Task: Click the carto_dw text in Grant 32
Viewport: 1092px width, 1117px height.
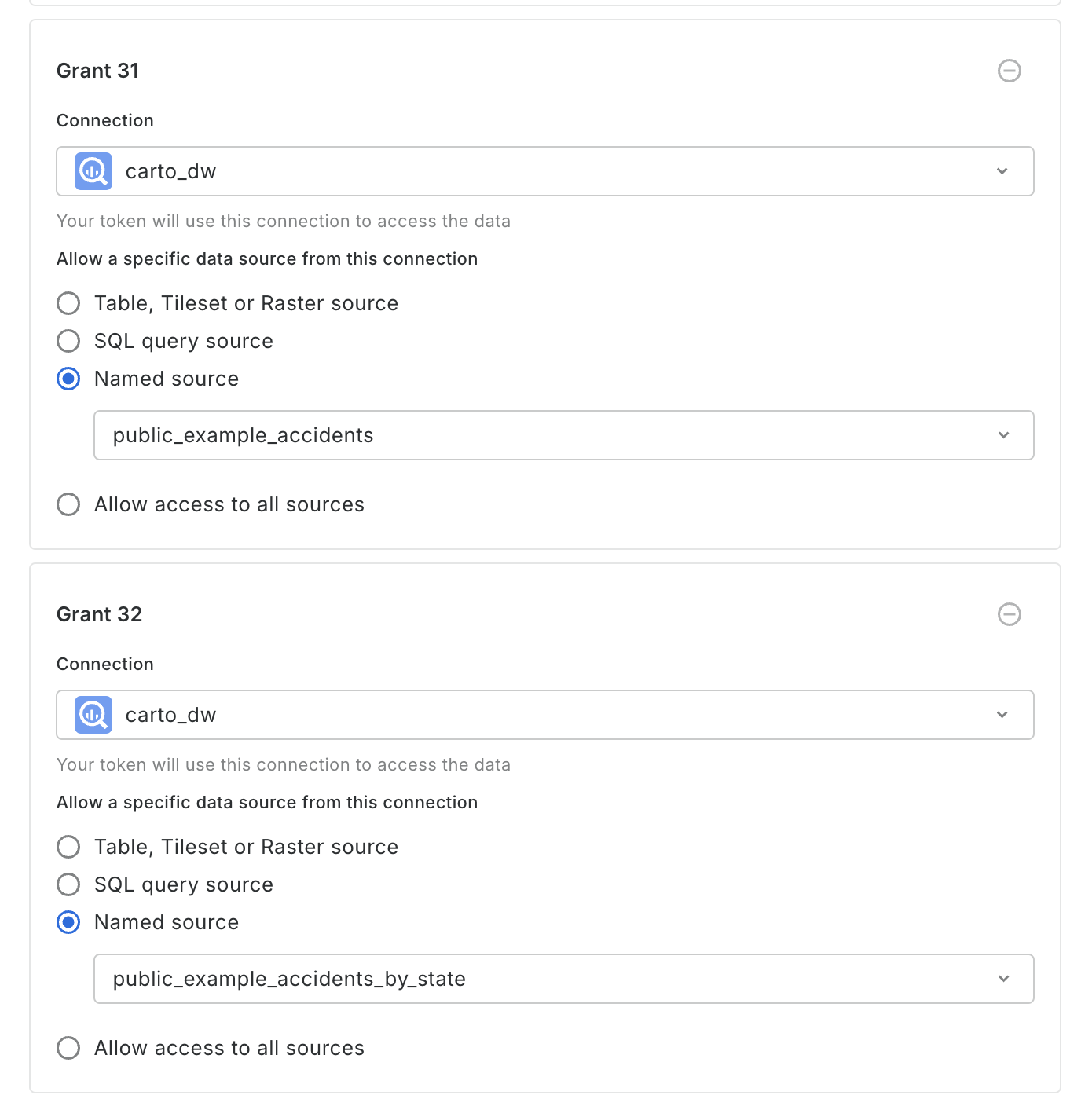Action: (x=170, y=715)
